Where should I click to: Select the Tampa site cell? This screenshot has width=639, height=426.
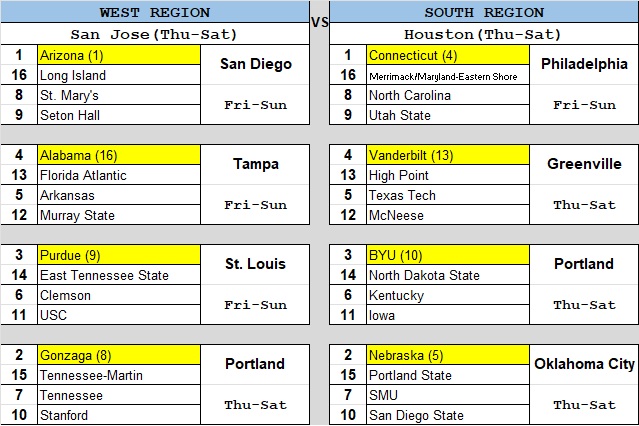tap(255, 164)
